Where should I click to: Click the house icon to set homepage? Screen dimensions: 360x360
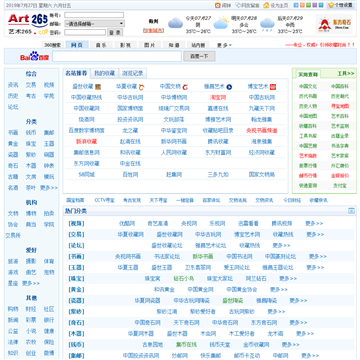click(x=266, y=5)
